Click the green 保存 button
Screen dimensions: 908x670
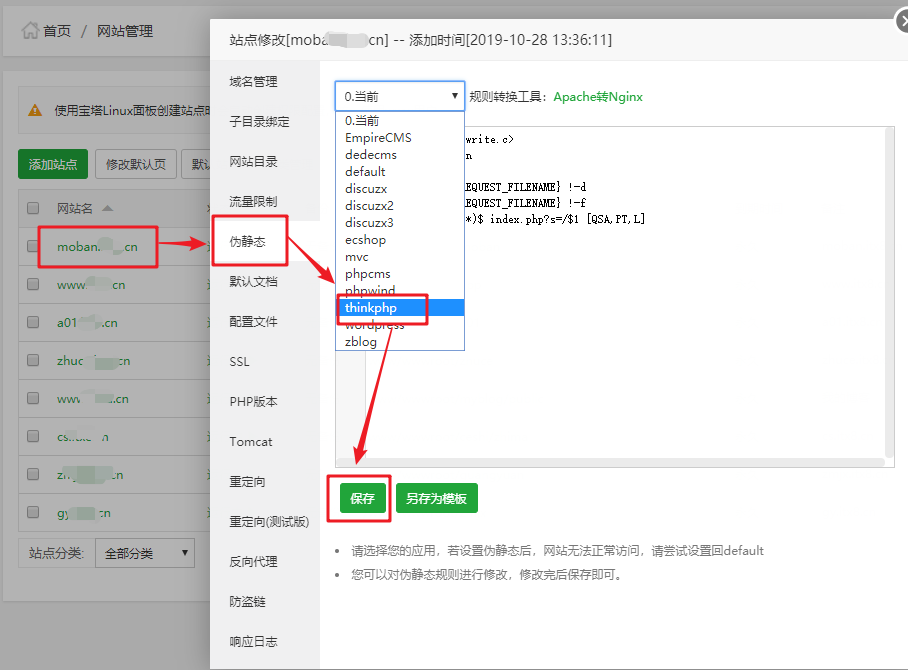363,498
